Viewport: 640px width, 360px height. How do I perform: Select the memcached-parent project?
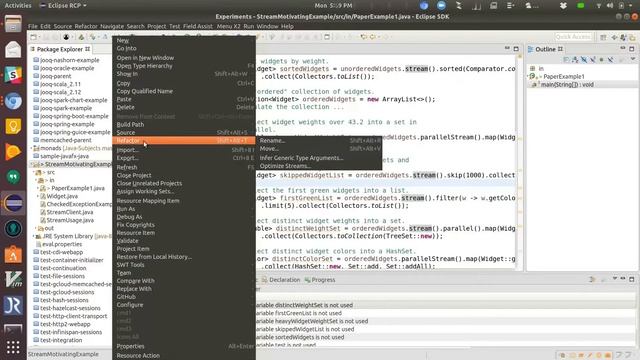click(x=66, y=140)
